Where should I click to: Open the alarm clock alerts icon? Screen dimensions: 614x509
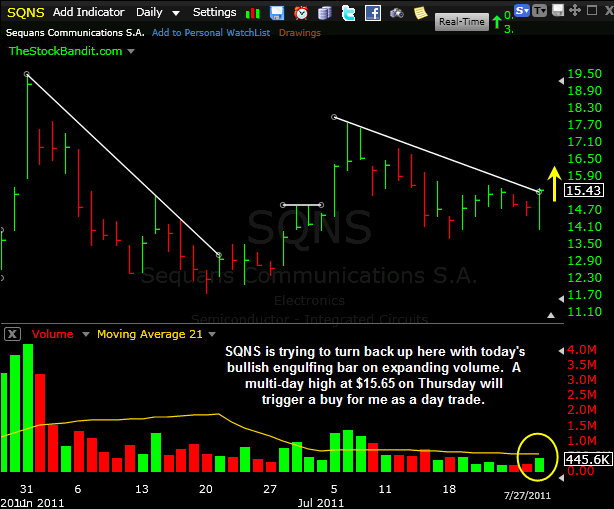tap(301, 13)
